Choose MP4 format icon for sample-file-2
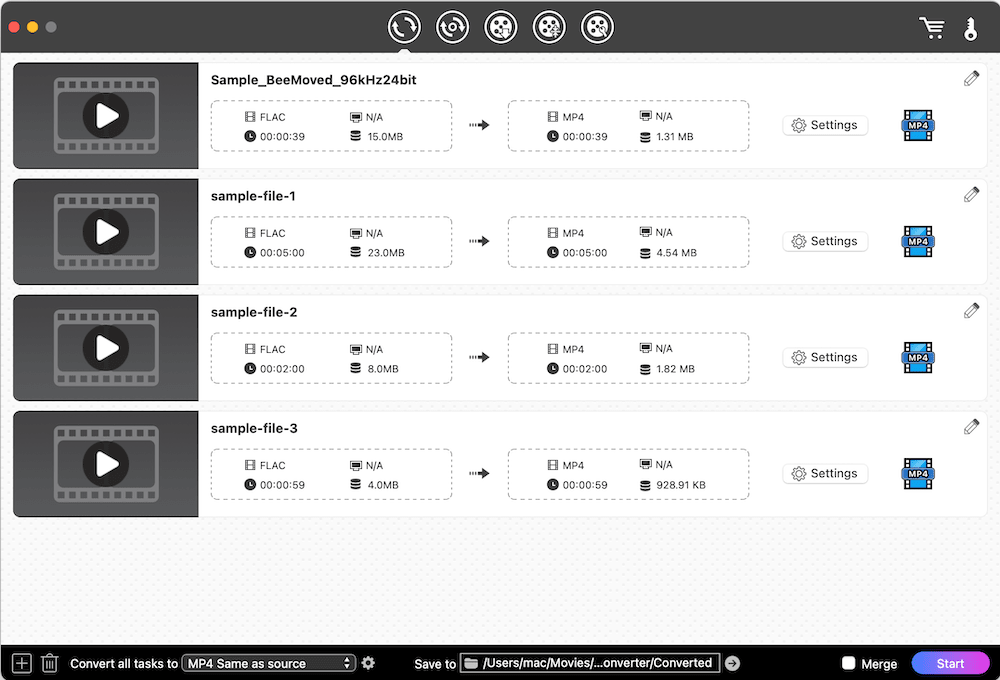This screenshot has height=680, width=1000. click(x=918, y=357)
